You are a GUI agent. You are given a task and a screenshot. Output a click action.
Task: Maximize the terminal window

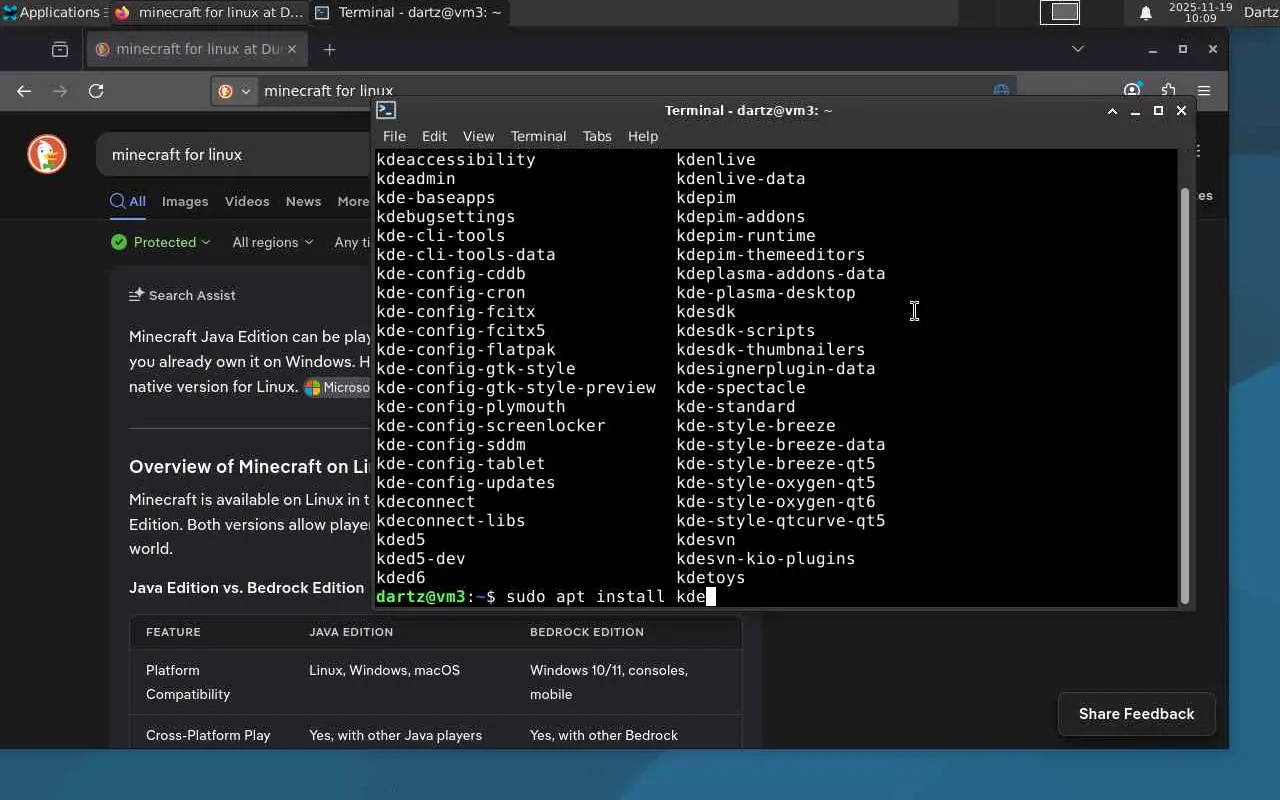coord(1158,111)
